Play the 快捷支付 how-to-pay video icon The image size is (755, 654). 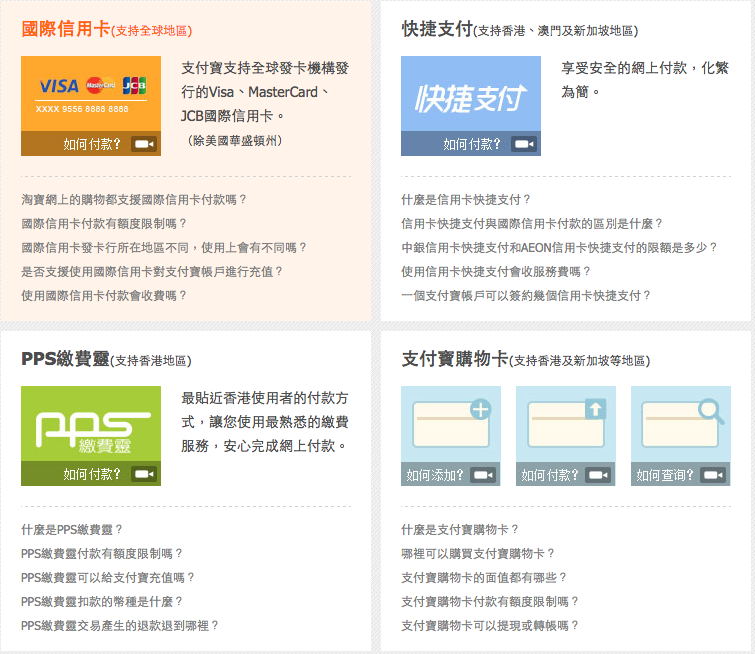524,144
